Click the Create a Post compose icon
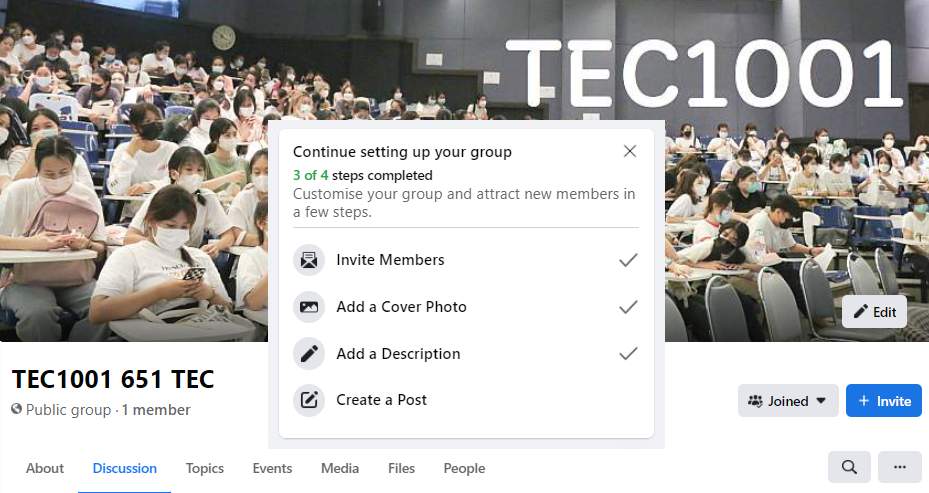929x493 pixels. click(x=310, y=400)
